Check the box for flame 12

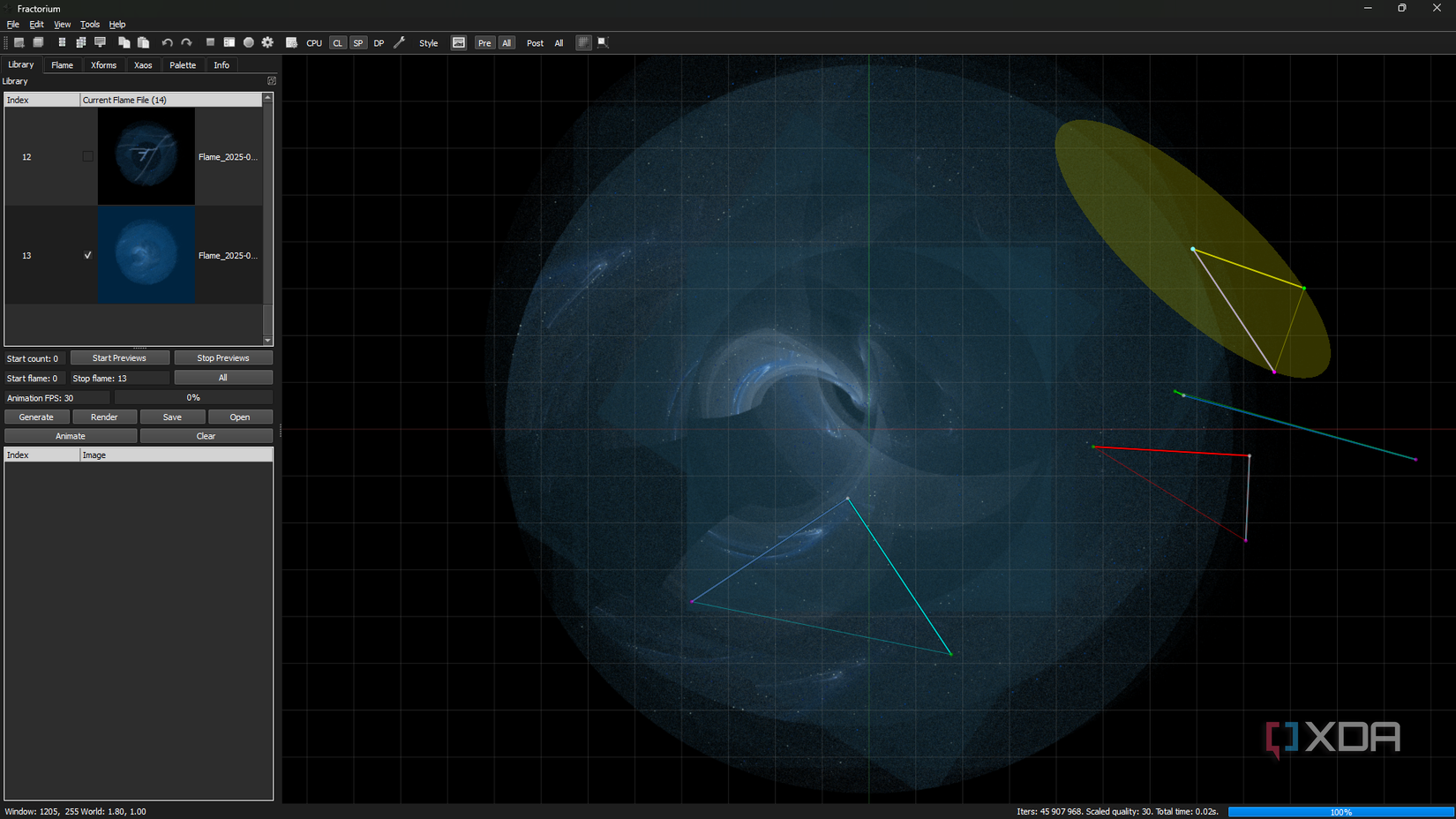pos(87,156)
